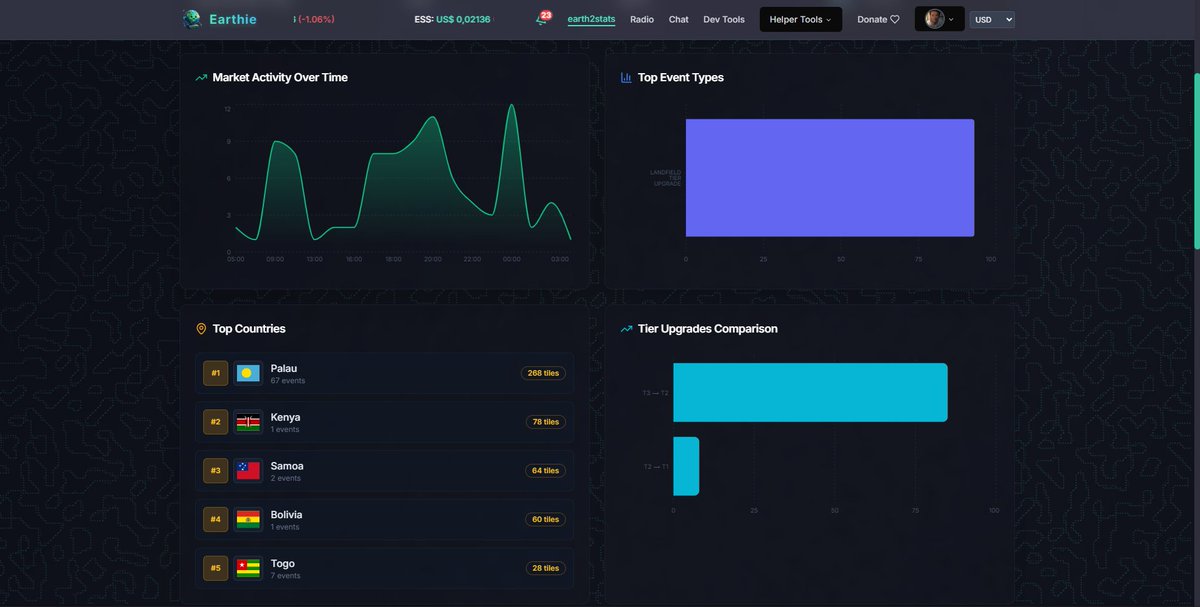The width and height of the screenshot is (1200, 607).
Task: Click the T3 to T2 upgrade bar
Action: tap(810, 392)
